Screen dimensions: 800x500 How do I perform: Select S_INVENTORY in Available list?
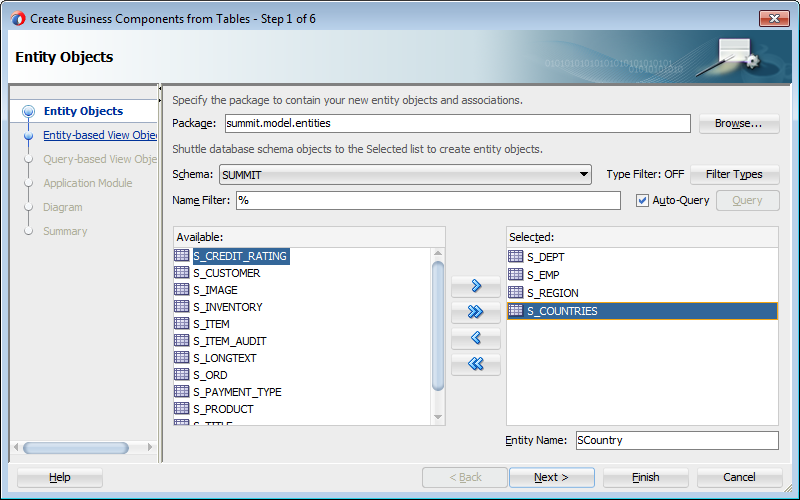pyautogui.click(x=228, y=307)
